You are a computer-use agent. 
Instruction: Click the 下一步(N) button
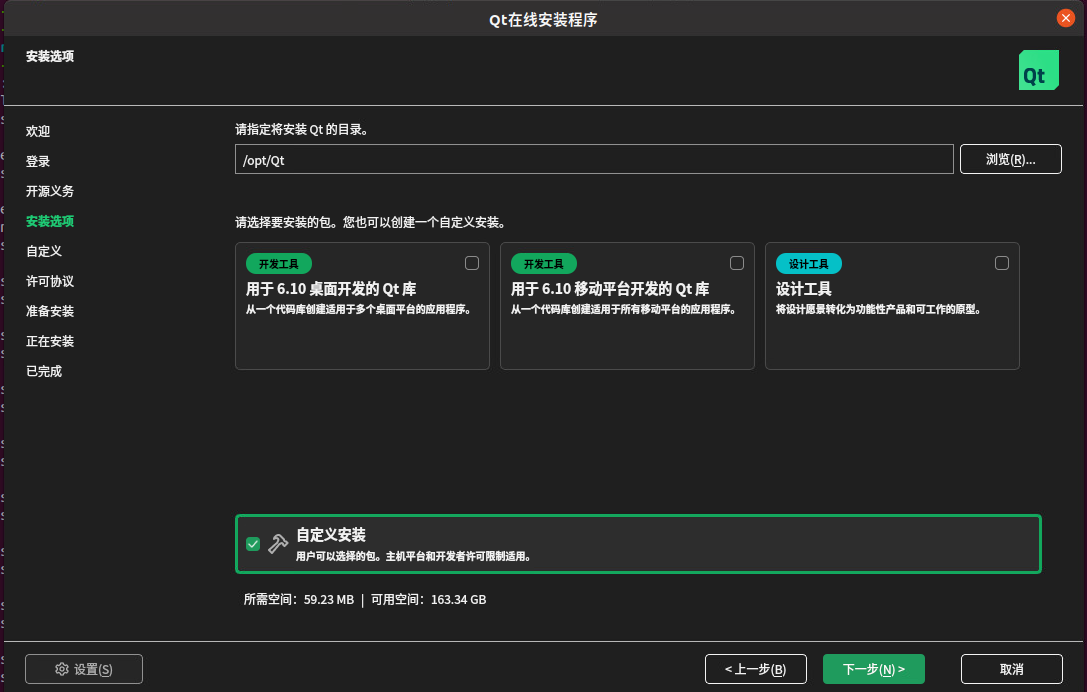[873, 669]
